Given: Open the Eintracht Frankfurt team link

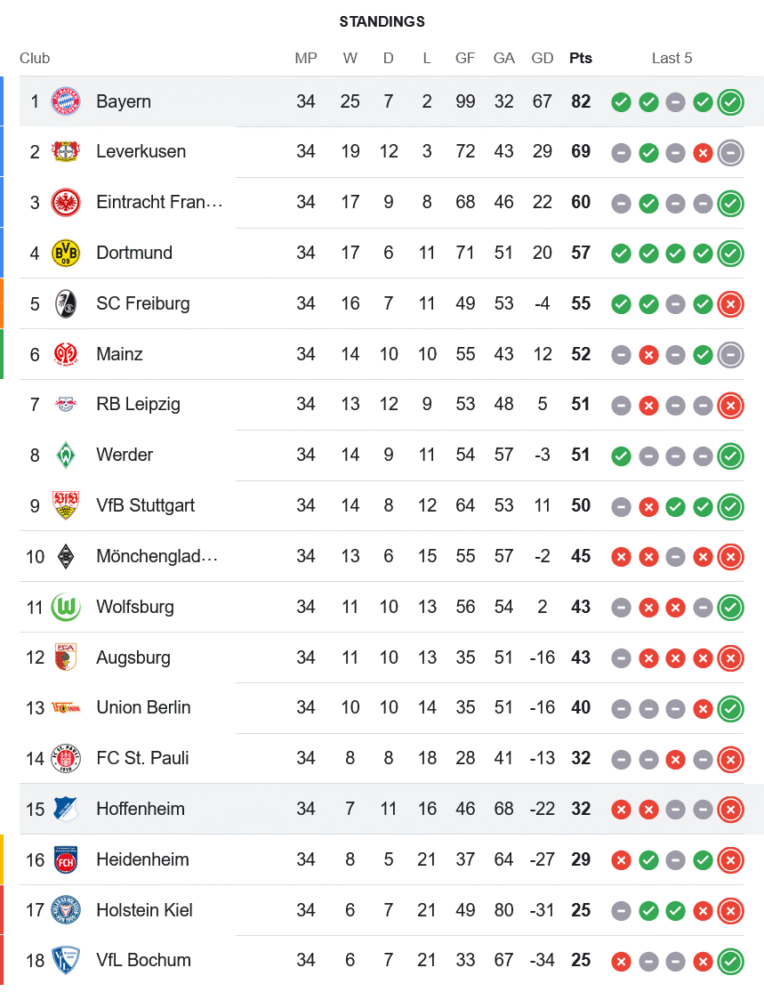Looking at the screenshot, I should tap(159, 202).
